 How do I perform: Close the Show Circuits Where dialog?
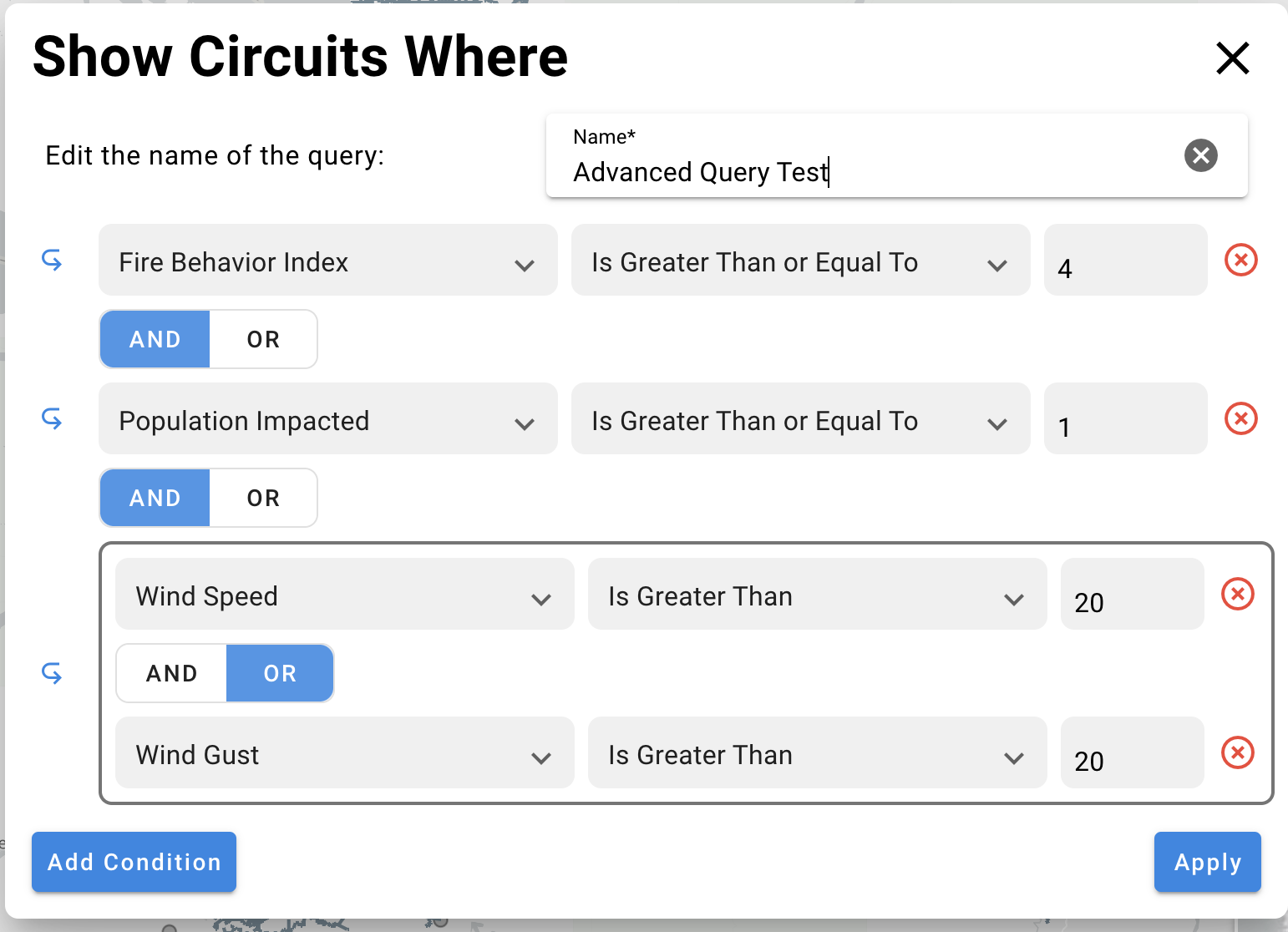1232,58
